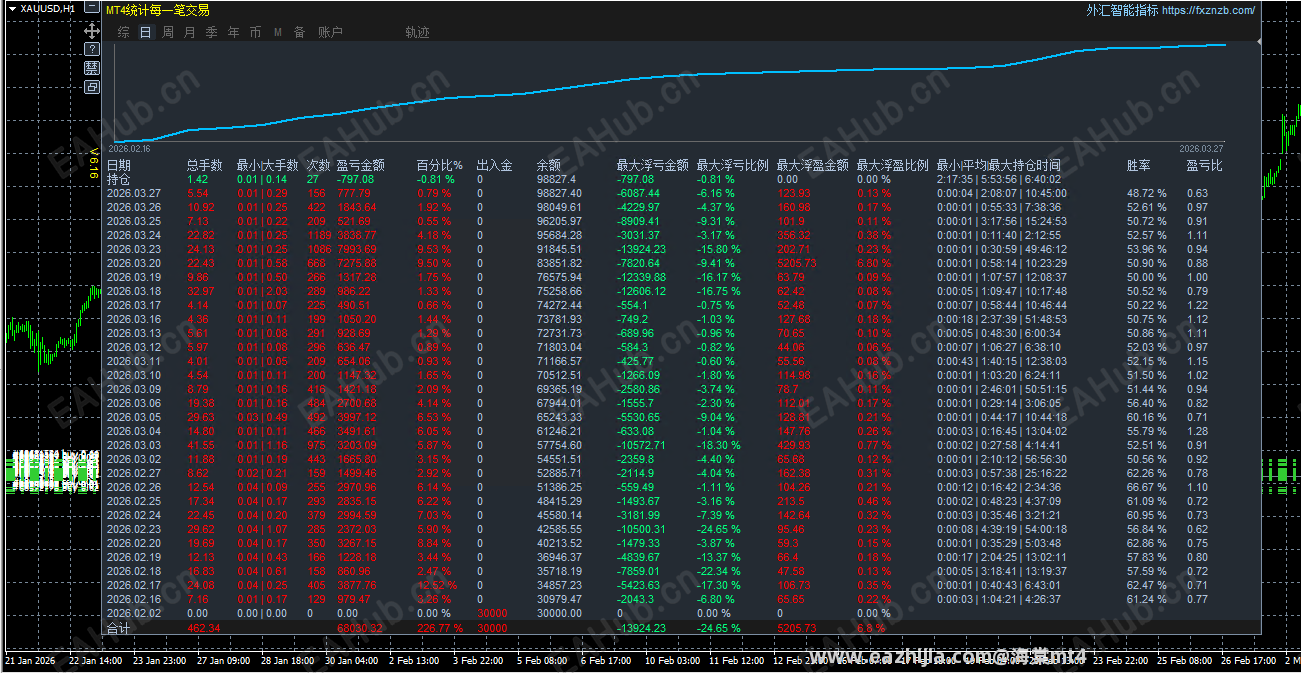Click profit amount 7993.69

358,249
